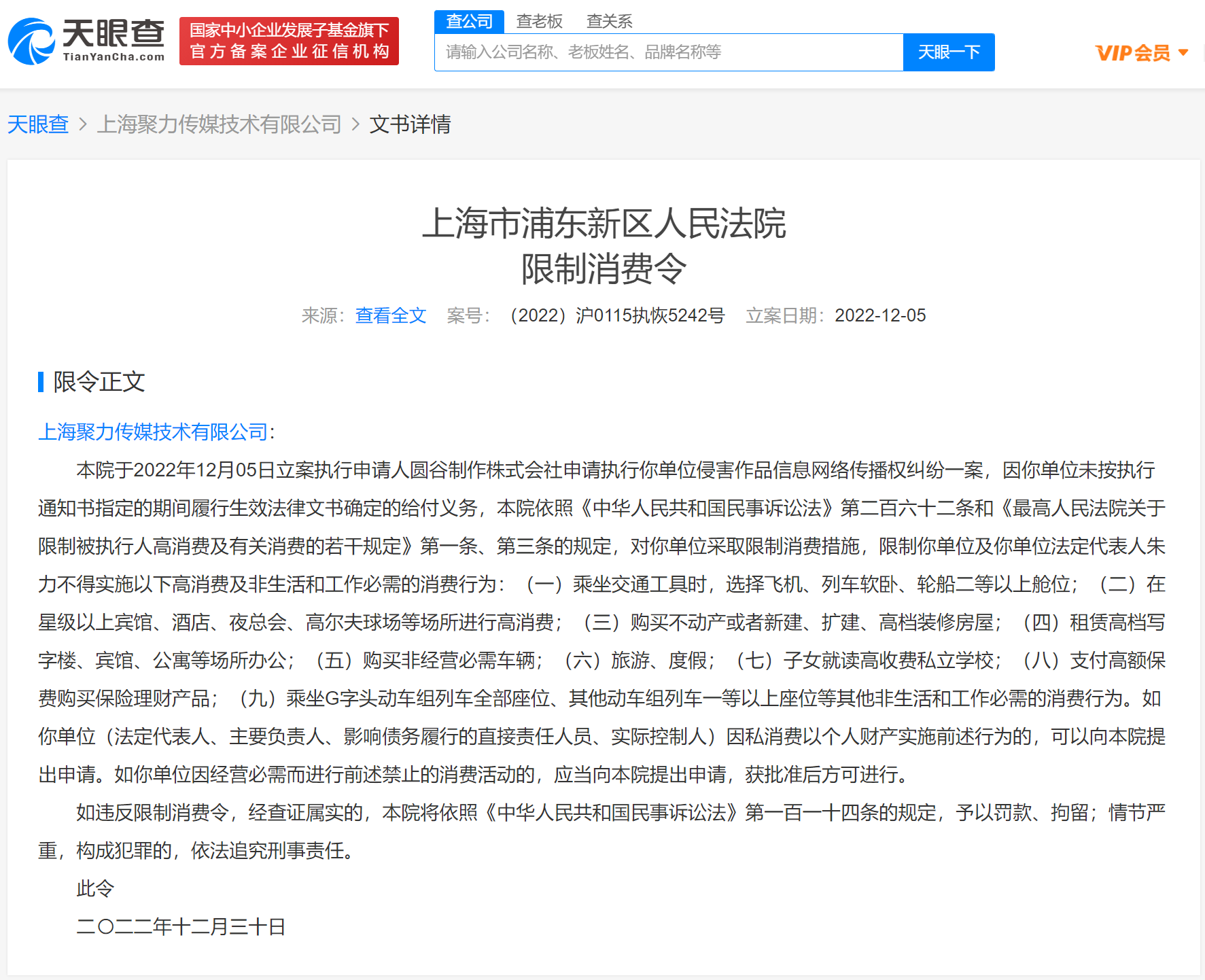Switch to the 查老板 search tab
The height and width of the screenshot is (980, 1205).
tap(539, 21)
